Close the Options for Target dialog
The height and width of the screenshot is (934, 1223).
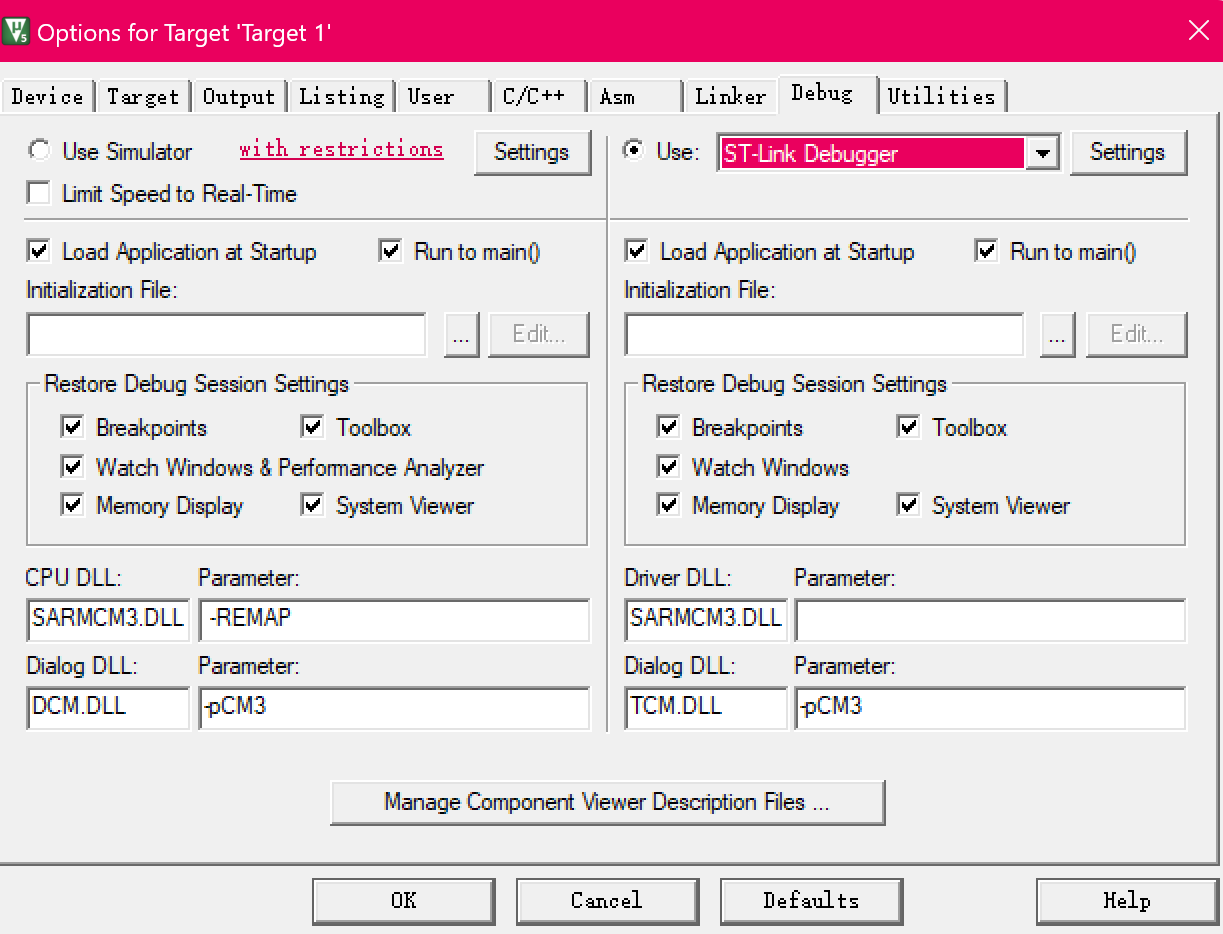click(1198, 31)
